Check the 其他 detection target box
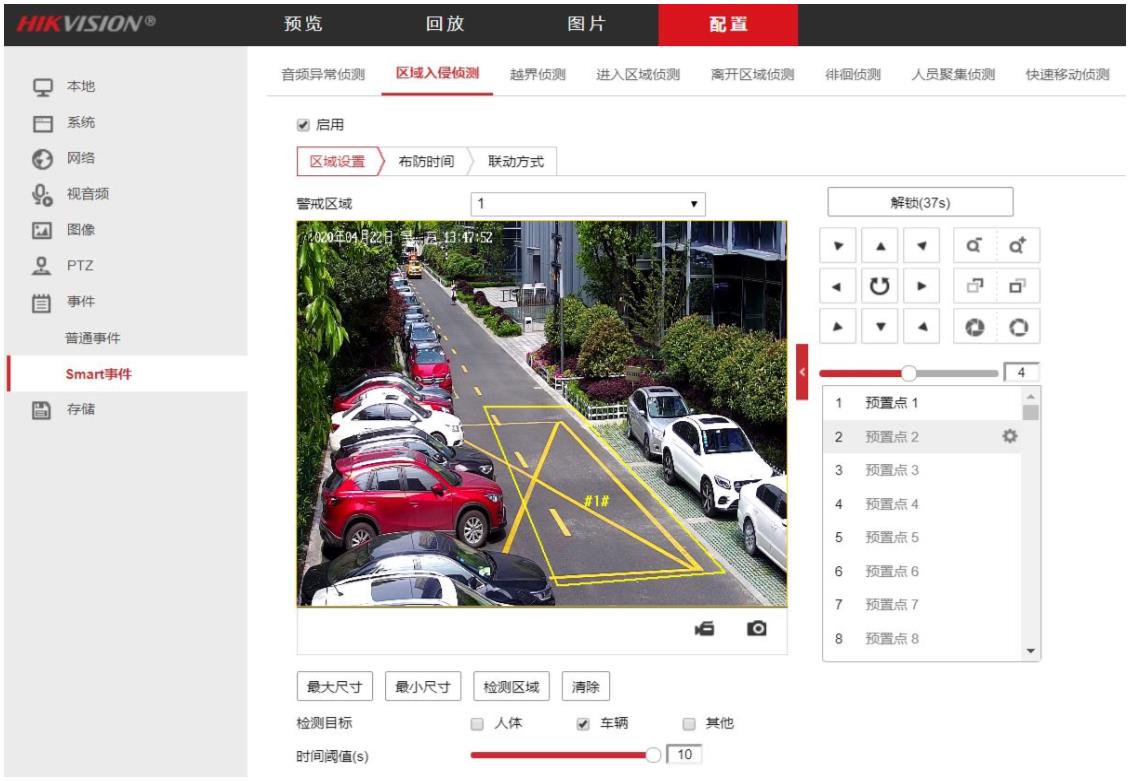 click(x=689, y=724)
